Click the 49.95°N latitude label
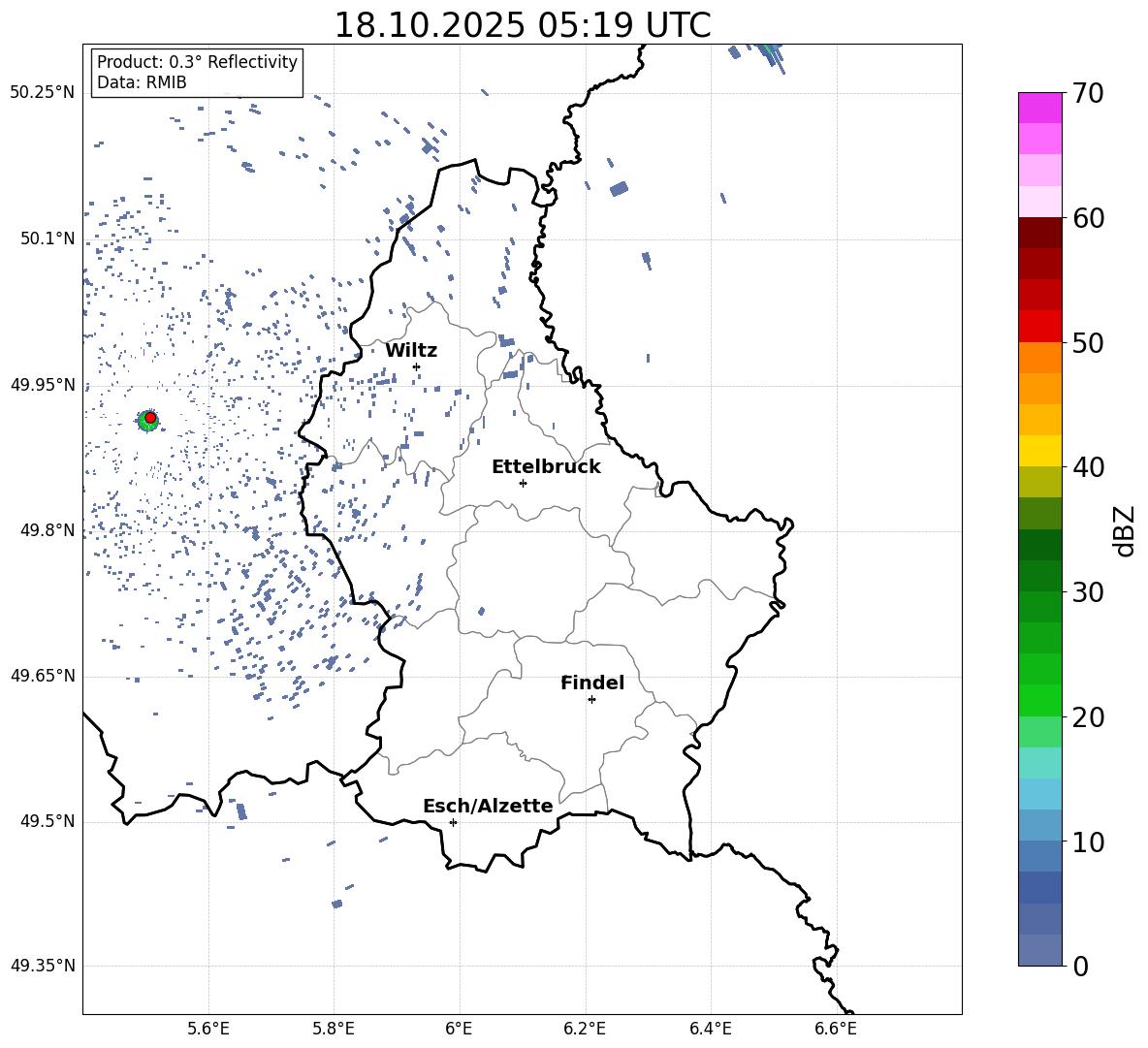1148x1048 pixels. [43, 385]
